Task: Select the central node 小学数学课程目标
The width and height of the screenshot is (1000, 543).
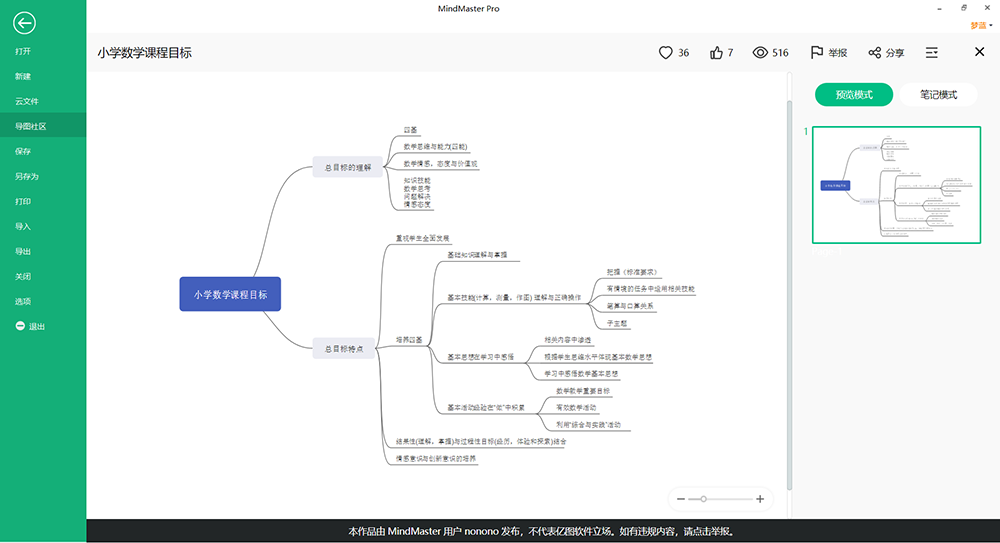Action: click(x=230, y=294)
